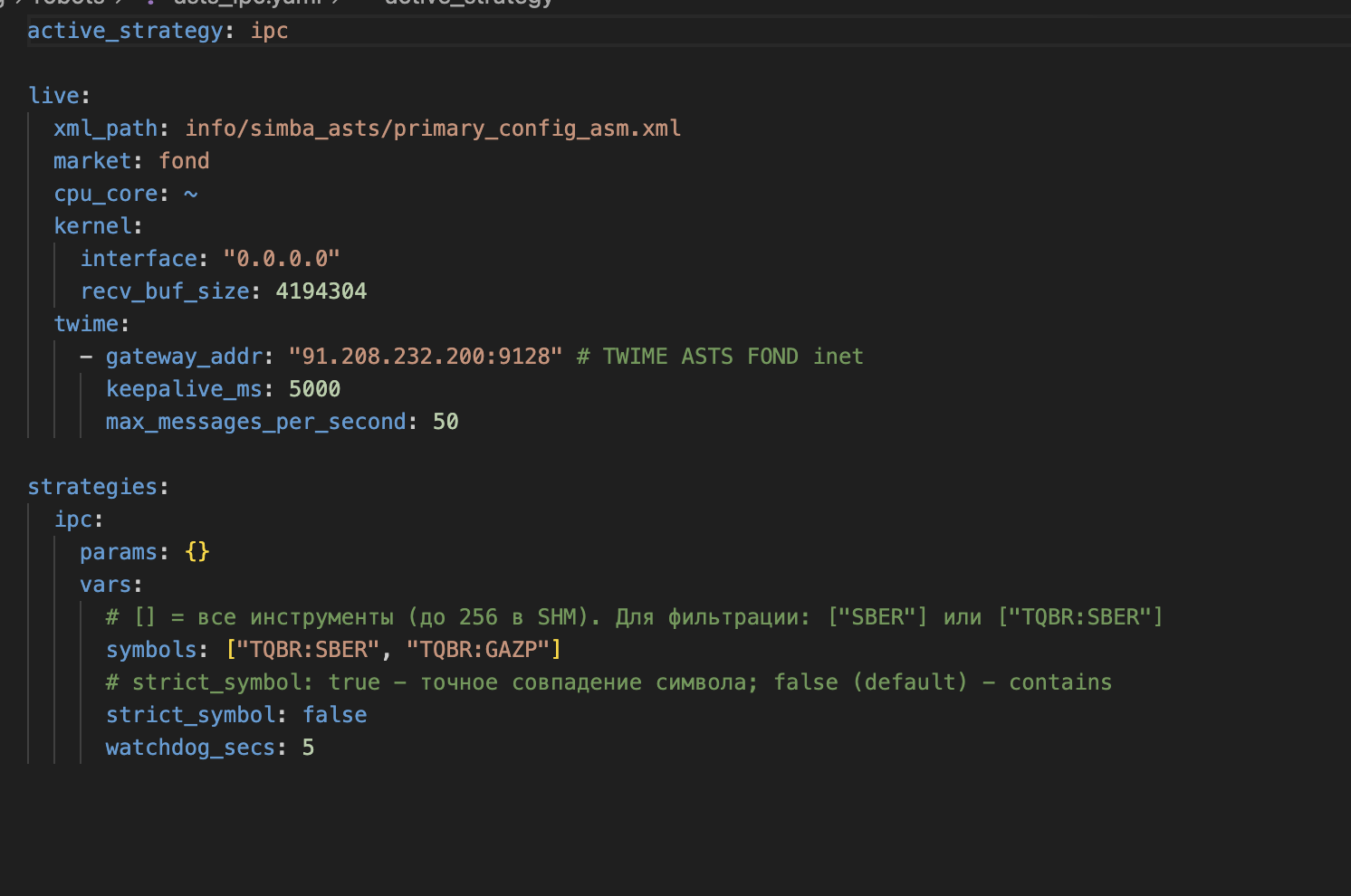Click the "TQBR:SBER" symbol string
This screenshot has height=896, width=1351.
[x=308, y=650]
